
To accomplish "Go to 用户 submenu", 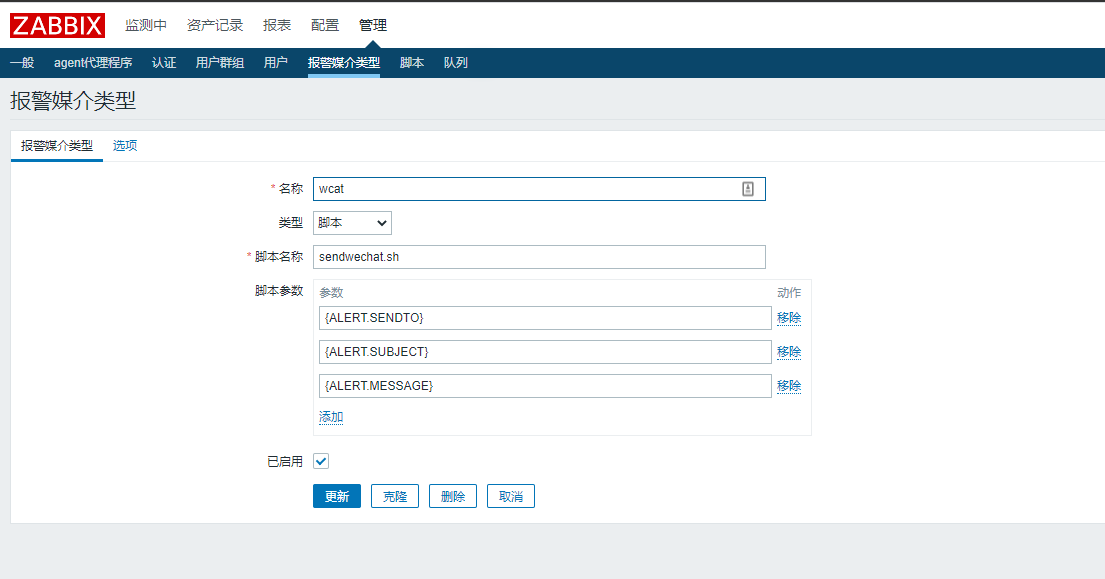I will (x=276, y=63).
